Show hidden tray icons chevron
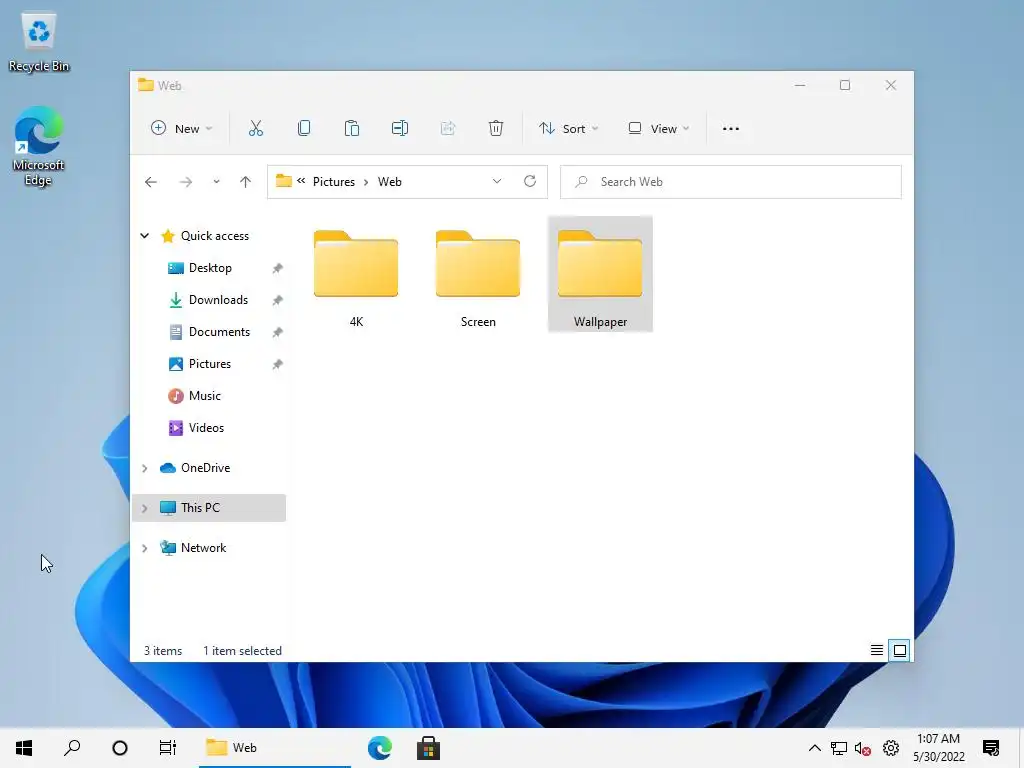The image size is (1024, 768). (x=814, y=748)
